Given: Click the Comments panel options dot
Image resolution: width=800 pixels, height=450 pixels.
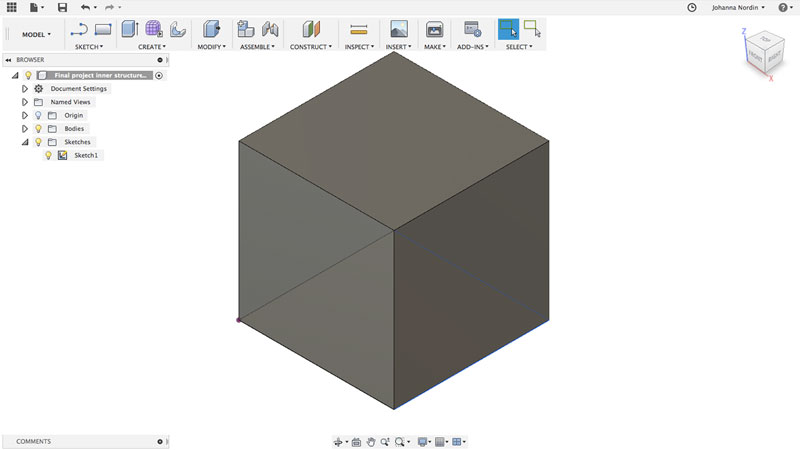Looking at the screenshot, I should (x=160, y=441).
